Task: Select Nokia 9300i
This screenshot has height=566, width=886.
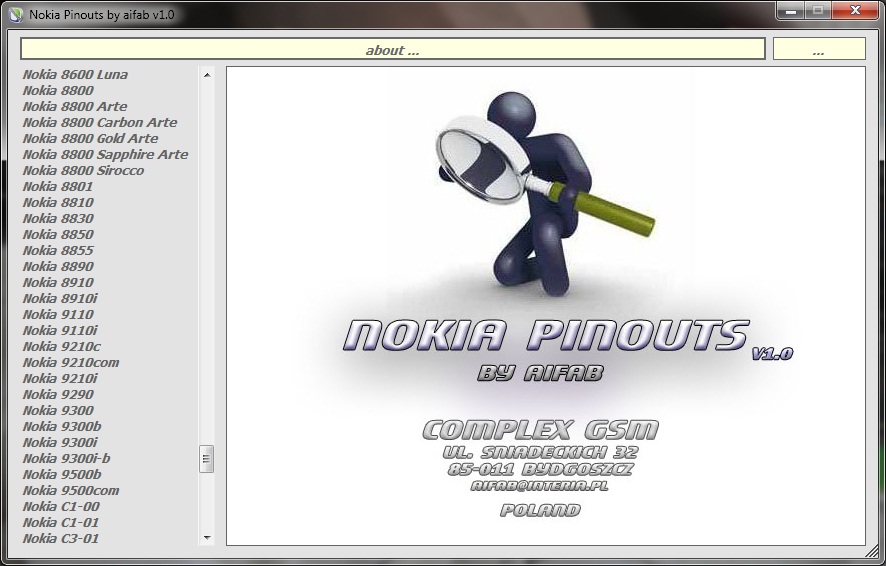Action: (x=60, y=442)
